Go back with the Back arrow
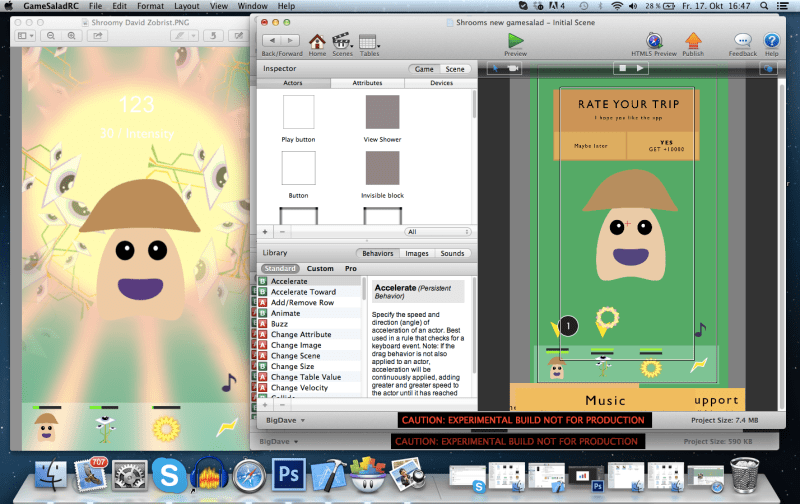 (x=272, y=40)
